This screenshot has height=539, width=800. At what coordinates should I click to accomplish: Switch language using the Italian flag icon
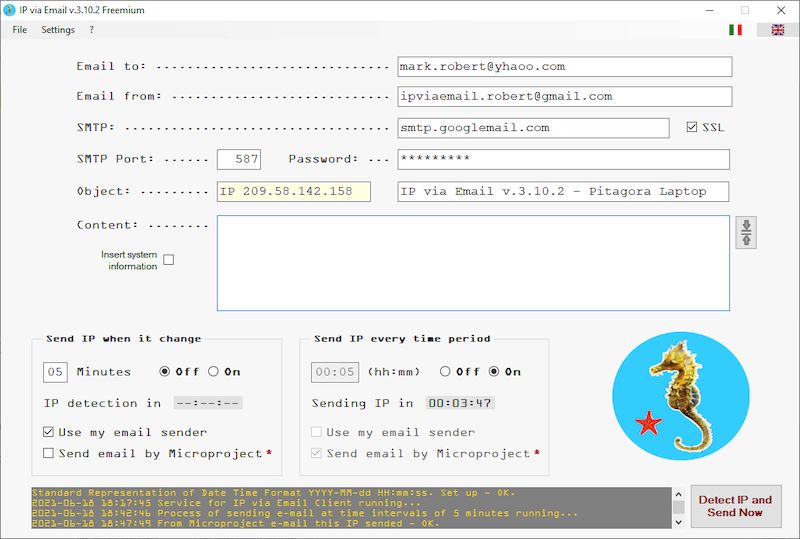click(x=735, y=30)
